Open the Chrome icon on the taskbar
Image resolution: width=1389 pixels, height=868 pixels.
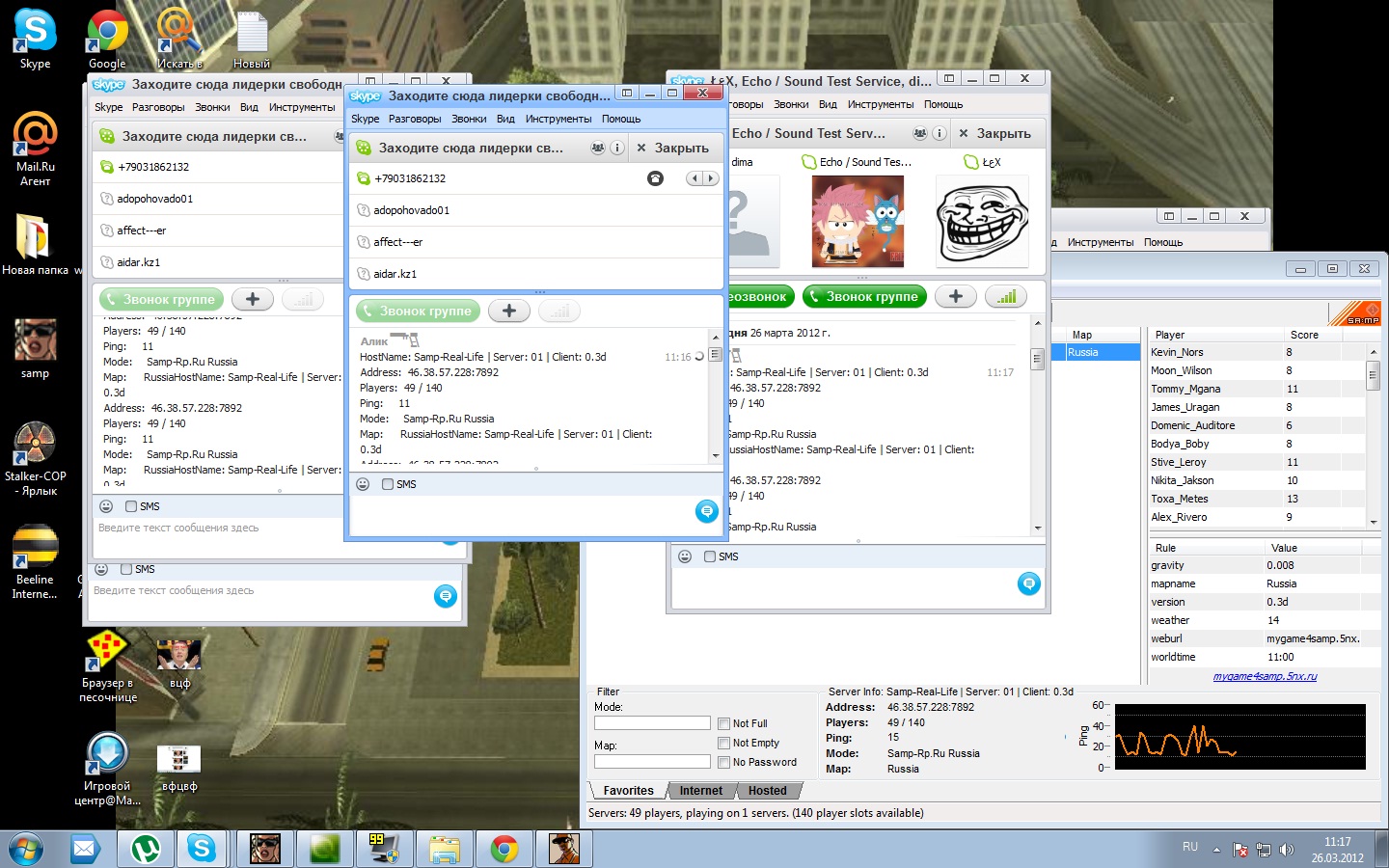[504, 849]
